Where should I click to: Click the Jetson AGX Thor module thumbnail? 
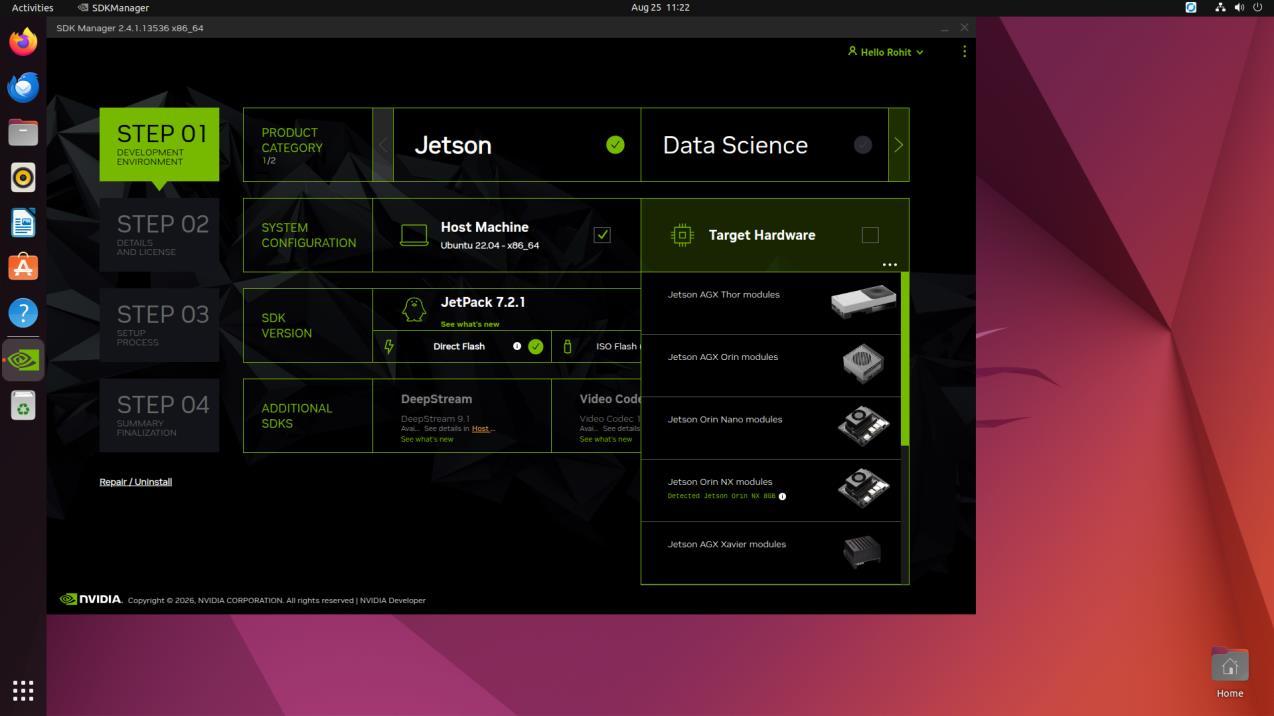point(863,301)
